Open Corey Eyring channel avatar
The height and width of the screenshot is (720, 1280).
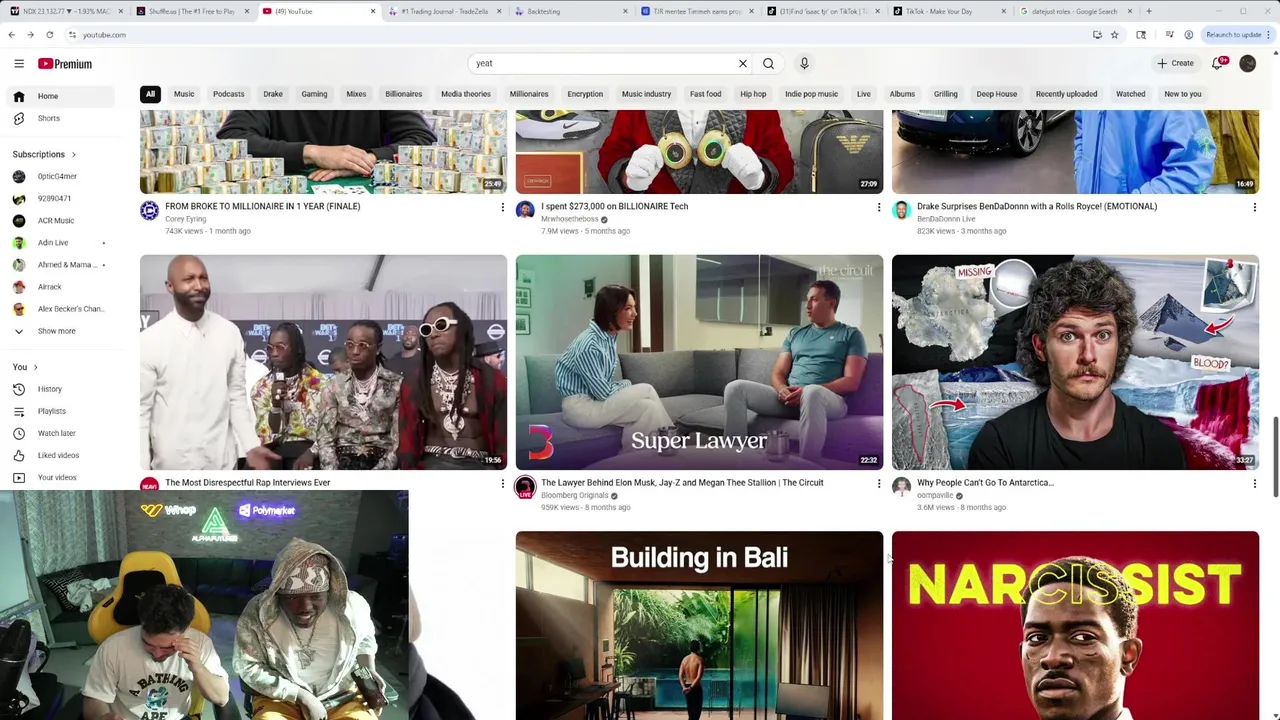click(149, 210)
